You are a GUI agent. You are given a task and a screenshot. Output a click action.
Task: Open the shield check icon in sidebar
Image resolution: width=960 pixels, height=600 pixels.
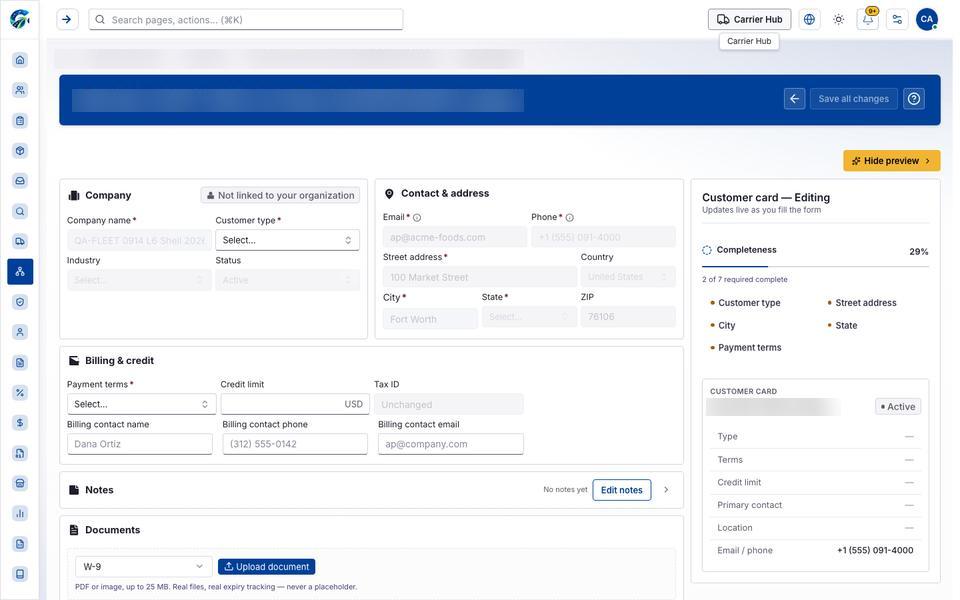pos(20,302)
